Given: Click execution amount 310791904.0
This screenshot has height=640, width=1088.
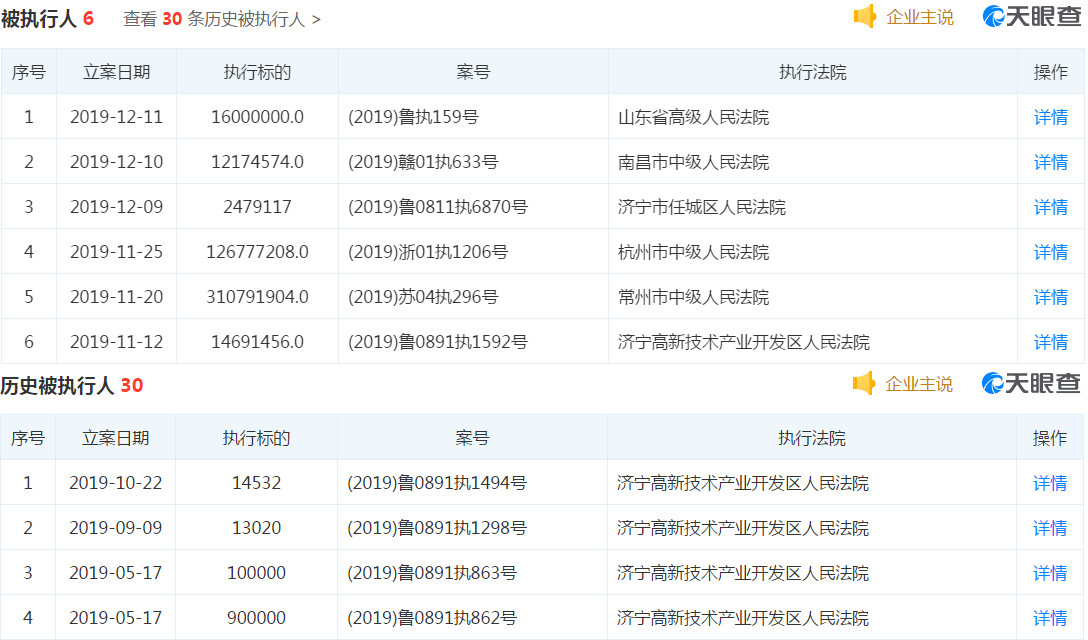Looking at the screenshot, I should point(257,297).
